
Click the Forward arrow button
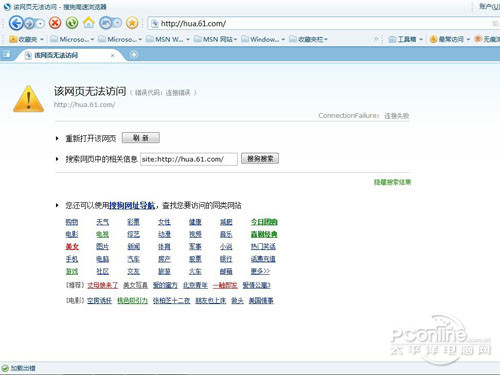click(x=29, y=23)
